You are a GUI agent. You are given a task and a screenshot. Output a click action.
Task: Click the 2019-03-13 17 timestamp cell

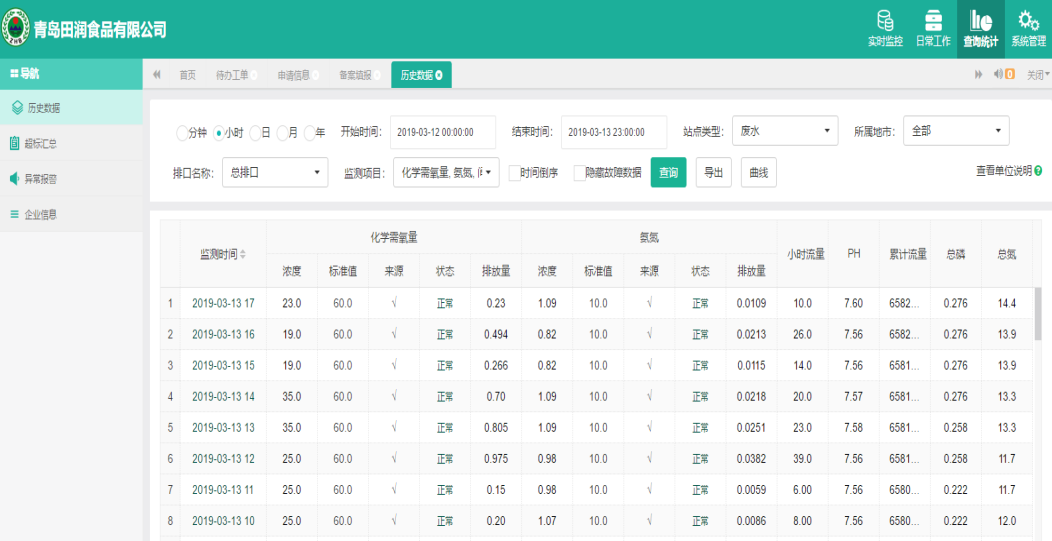[223, 303]
